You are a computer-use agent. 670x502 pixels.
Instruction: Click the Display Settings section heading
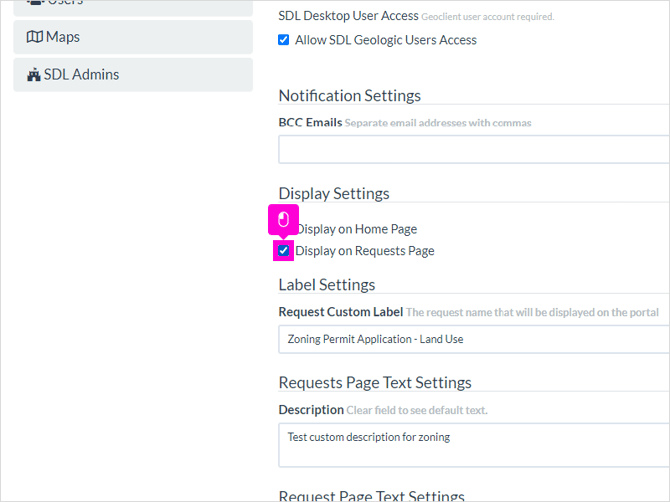[334, 194]
